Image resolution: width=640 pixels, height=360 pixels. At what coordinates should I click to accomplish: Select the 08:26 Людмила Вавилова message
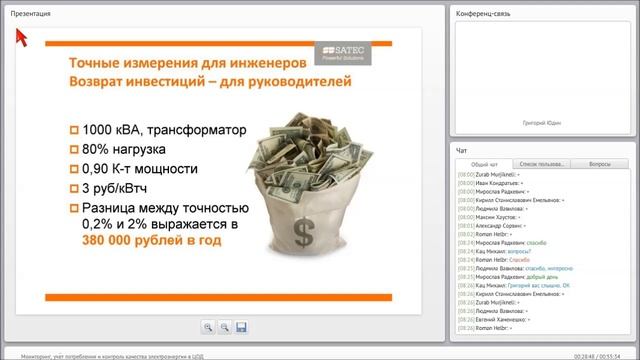tap(493, 311)
